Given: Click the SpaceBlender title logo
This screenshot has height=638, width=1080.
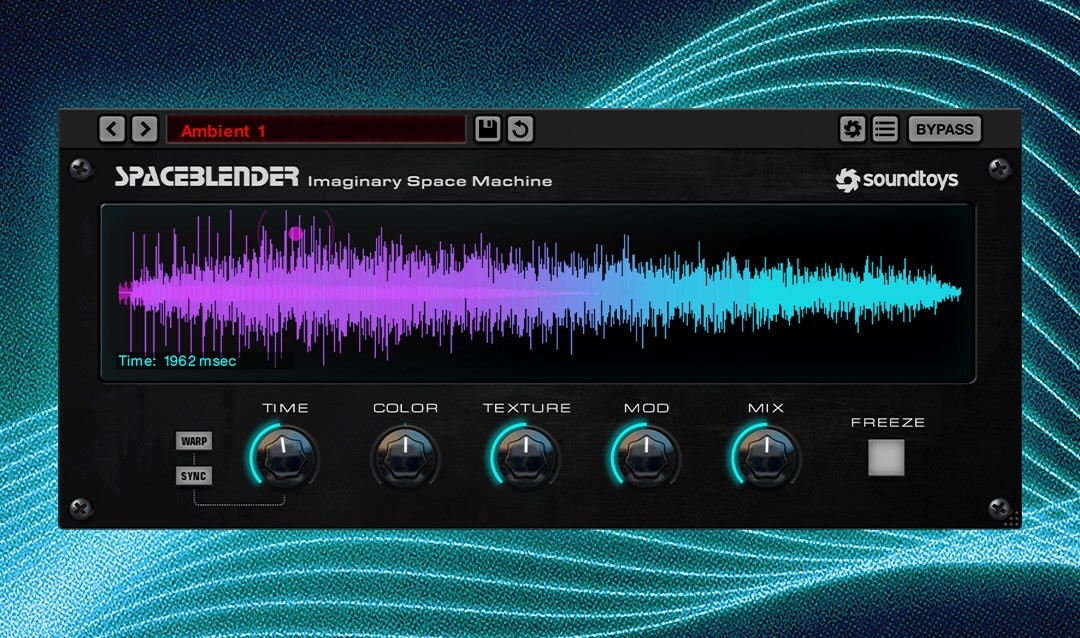Looking at the screenshot, I should click(207, 178).
